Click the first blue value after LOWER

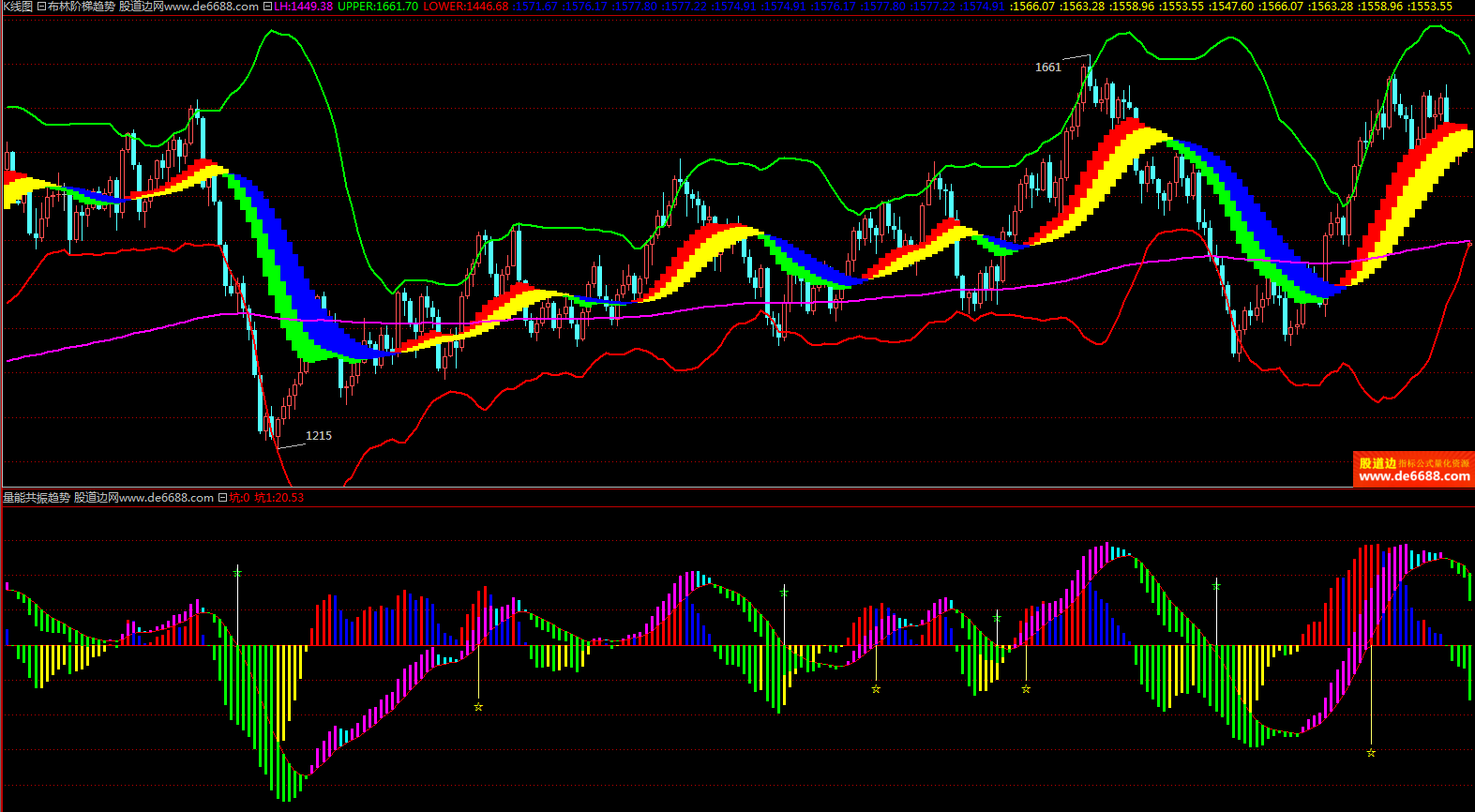point(535,7)
